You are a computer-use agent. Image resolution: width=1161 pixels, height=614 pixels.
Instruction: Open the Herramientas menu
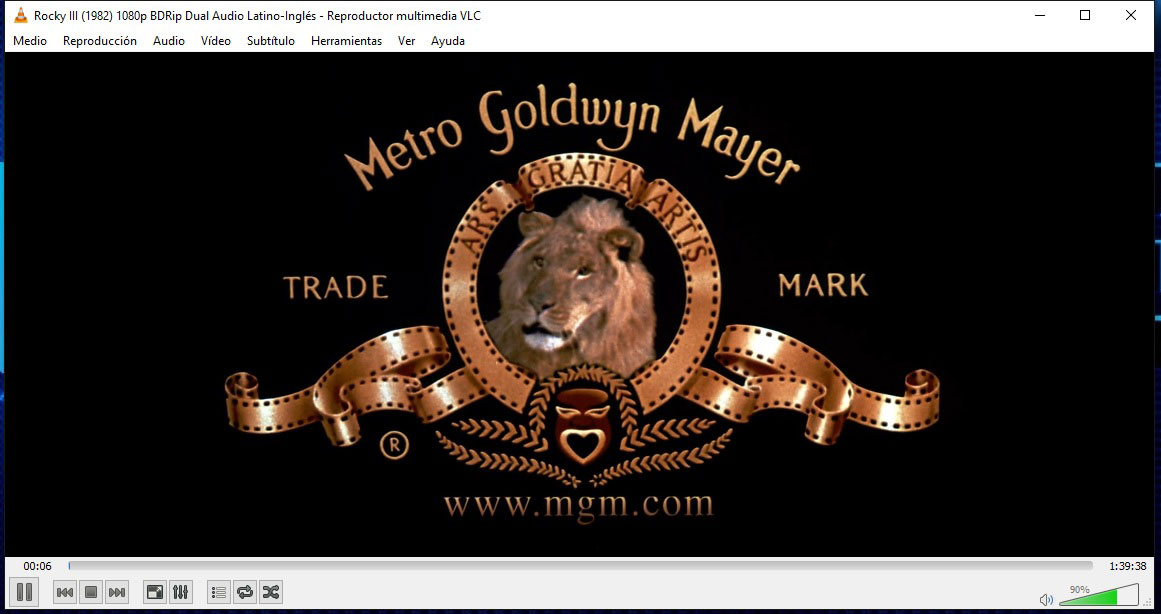[347, 41]
